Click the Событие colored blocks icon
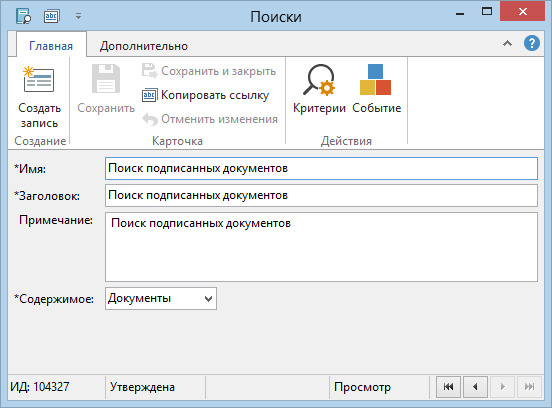The image size is (552, 408). 376,89
